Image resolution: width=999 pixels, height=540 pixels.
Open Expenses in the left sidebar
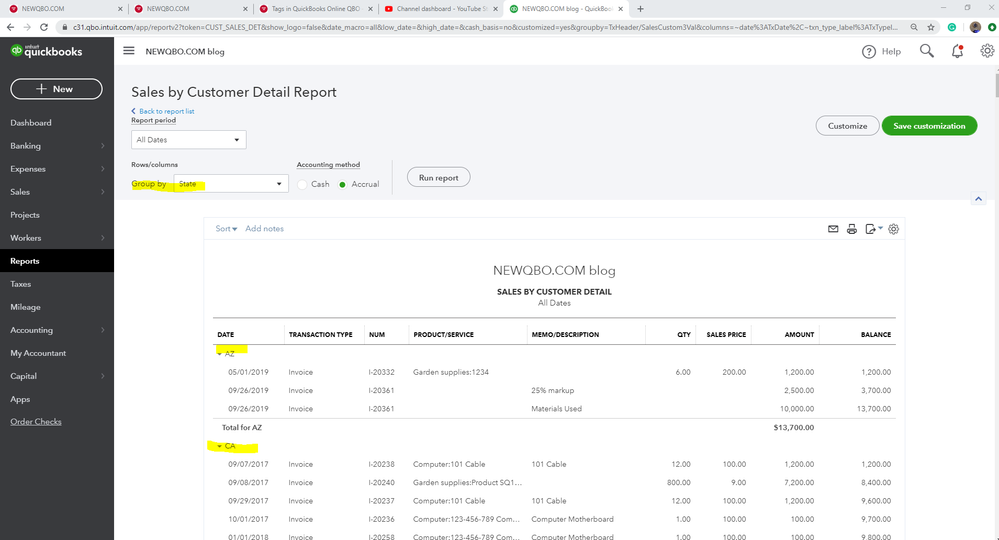tap(28, 169)
